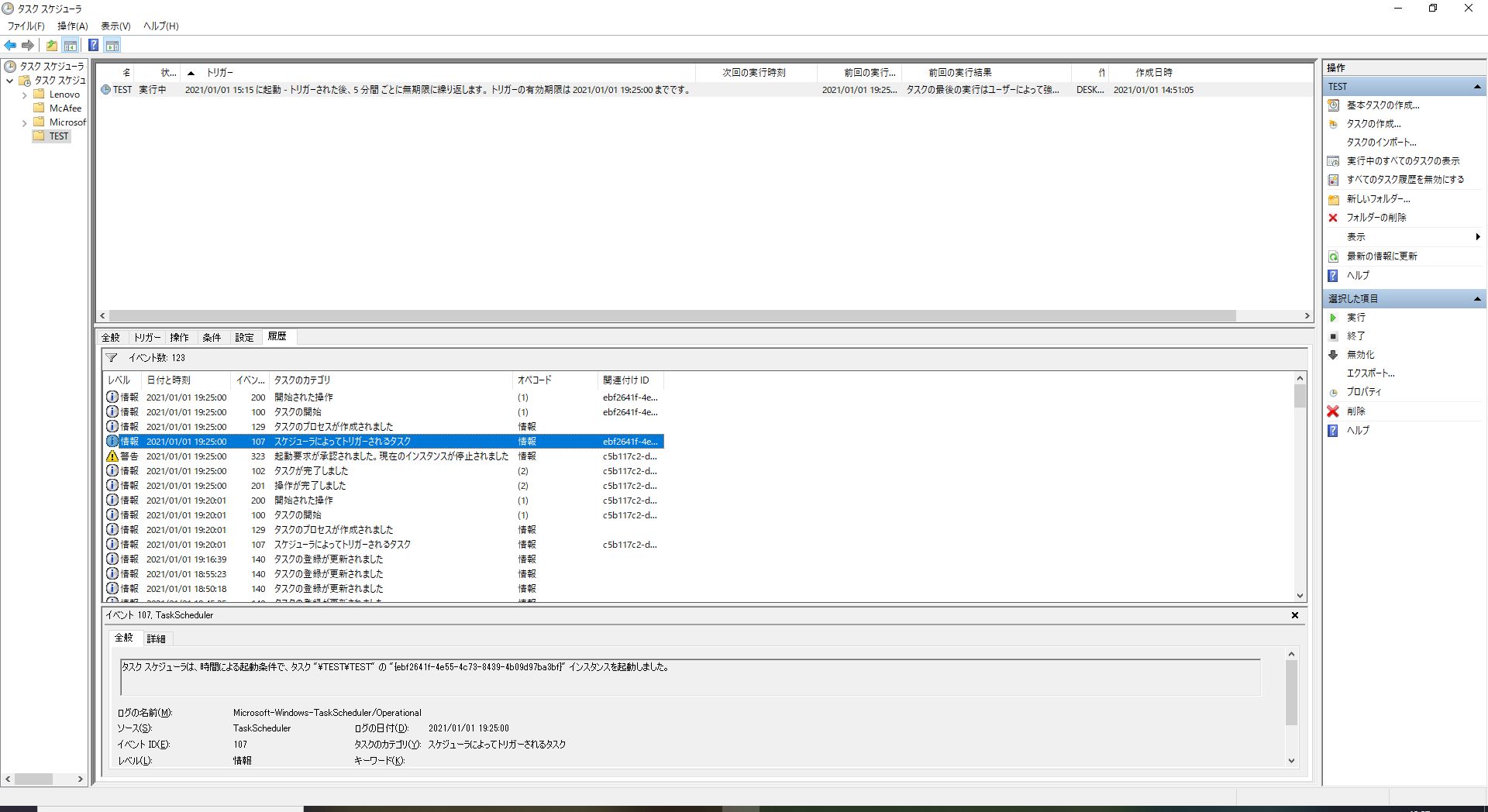
Task: Switch to the 操作 tab
Action: [179, 338]
